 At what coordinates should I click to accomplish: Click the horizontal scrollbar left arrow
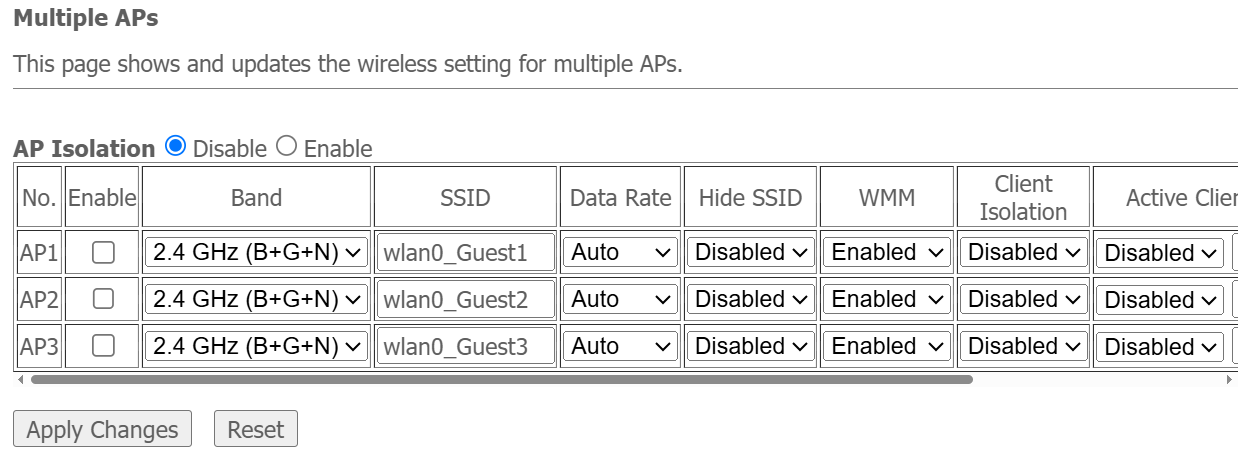coord(20,380)
